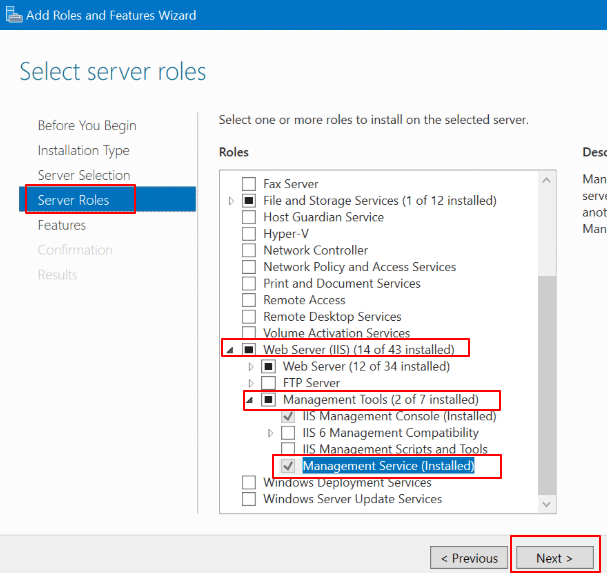Screen dimensions: 607x573
Task: Check the Fax Server checkbox
Action: 249,184
